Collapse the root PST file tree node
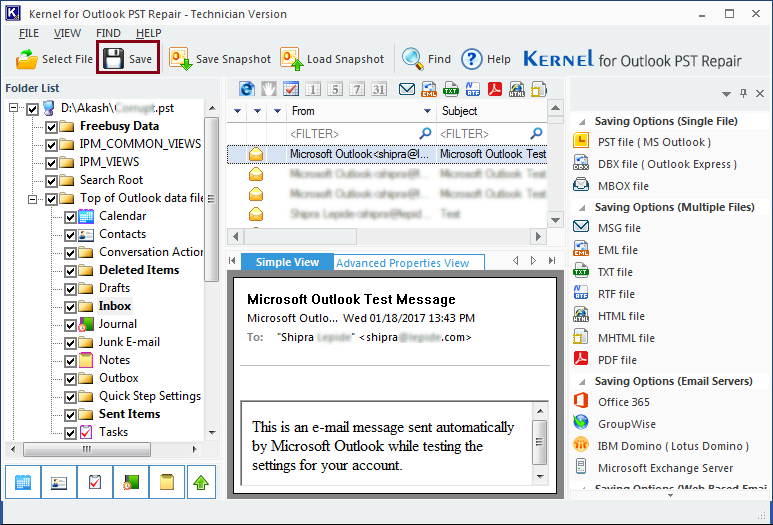The width and height of the screenshot is (773, 525). pyautogui.click(x=14, y=108)
